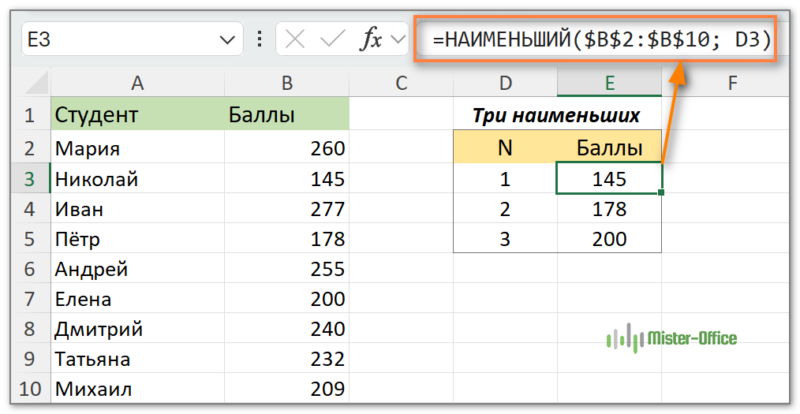Image resolution: width=800 pixels, height=414 pixels.
Task: Click the cancel (X) formula icon
Action: click(294, 40)
